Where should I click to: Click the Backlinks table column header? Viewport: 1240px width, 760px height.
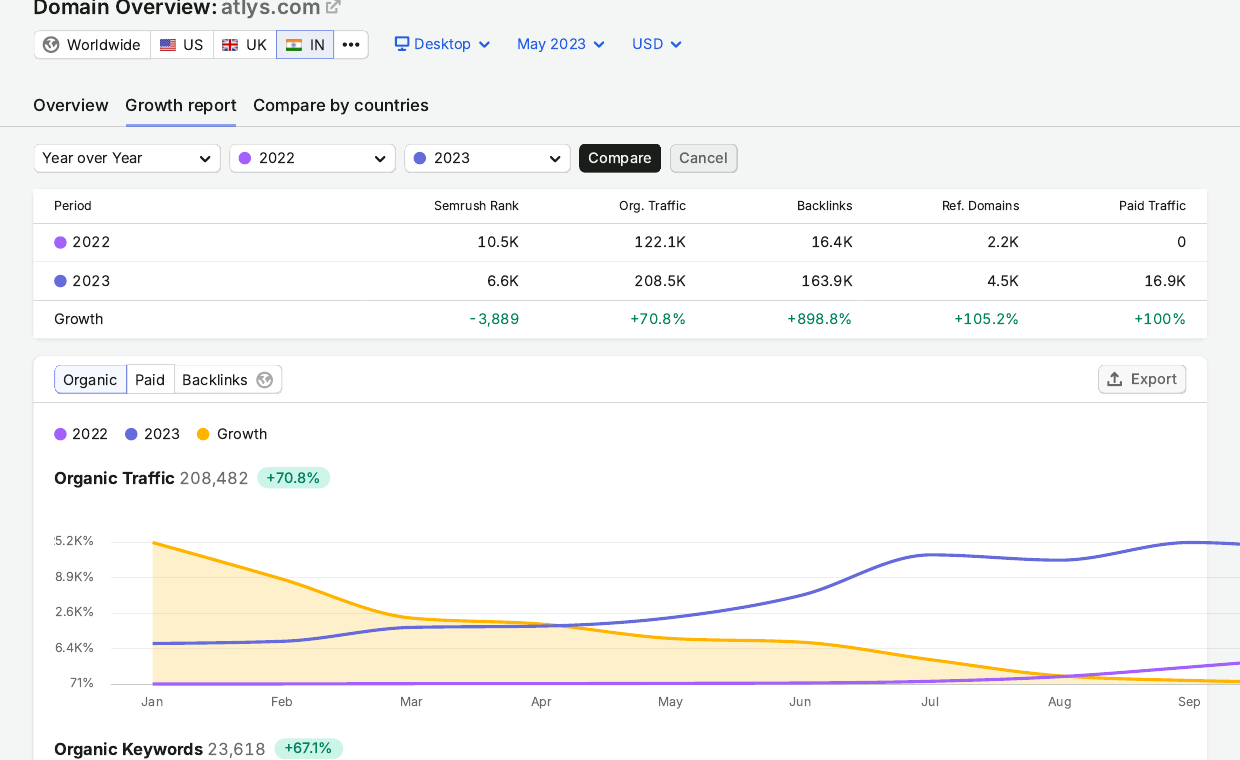825,206
